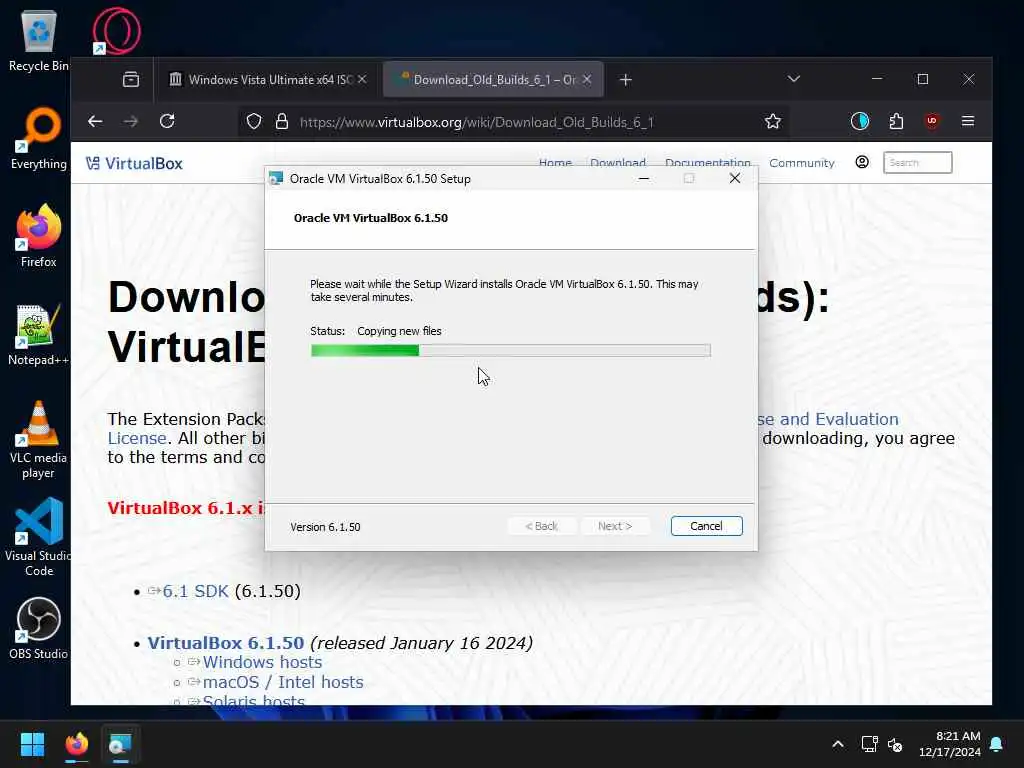
Task: Click the muted volume tray icon
Action: 895,744
